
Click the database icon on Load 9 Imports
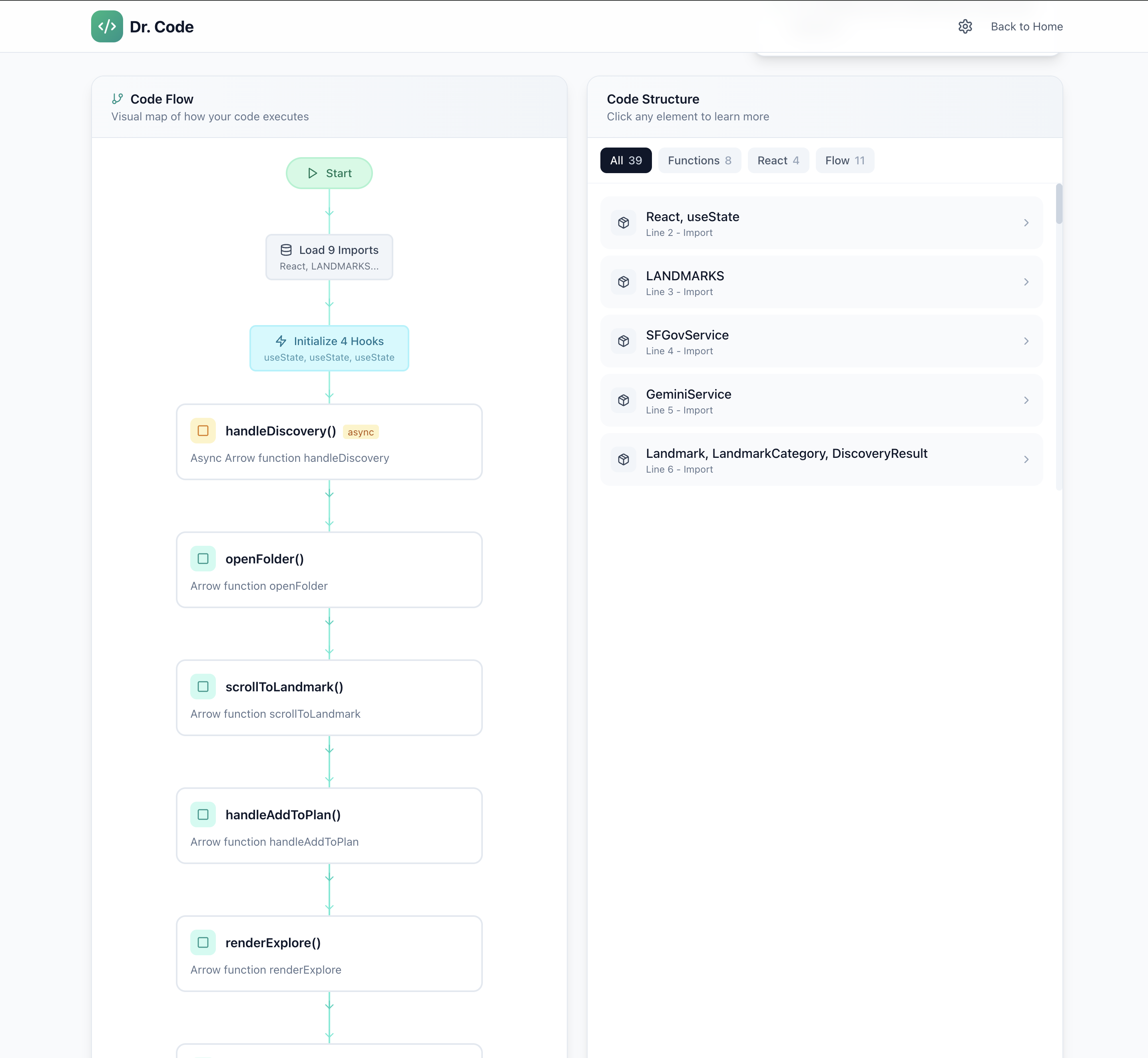pyautogui.click(x=286, y=250)
